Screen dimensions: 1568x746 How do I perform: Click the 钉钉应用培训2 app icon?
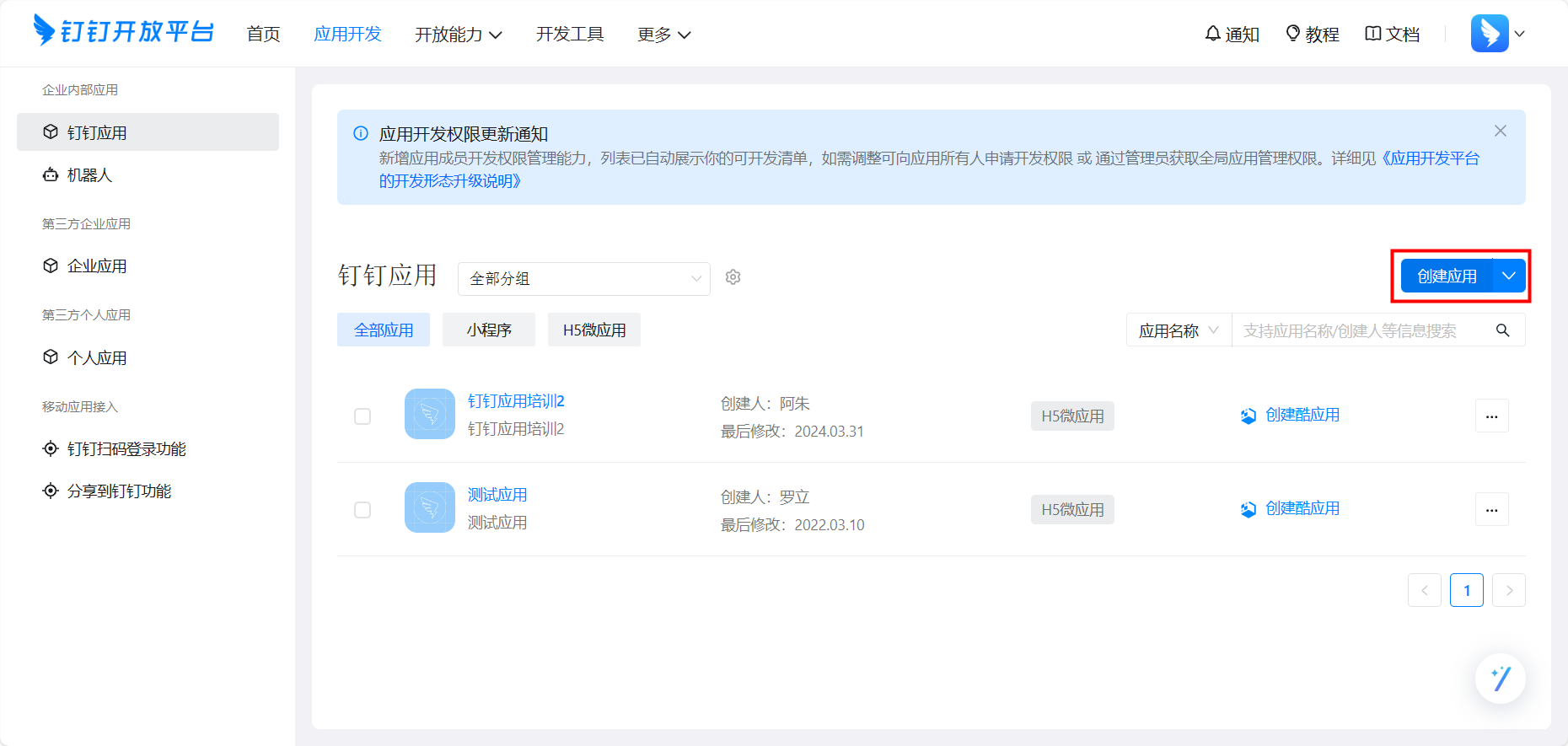click(430, 414)
